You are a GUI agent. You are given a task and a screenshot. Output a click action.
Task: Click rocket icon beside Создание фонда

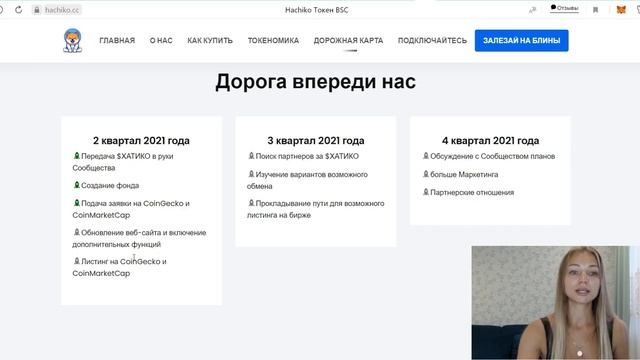pos(76,185)
